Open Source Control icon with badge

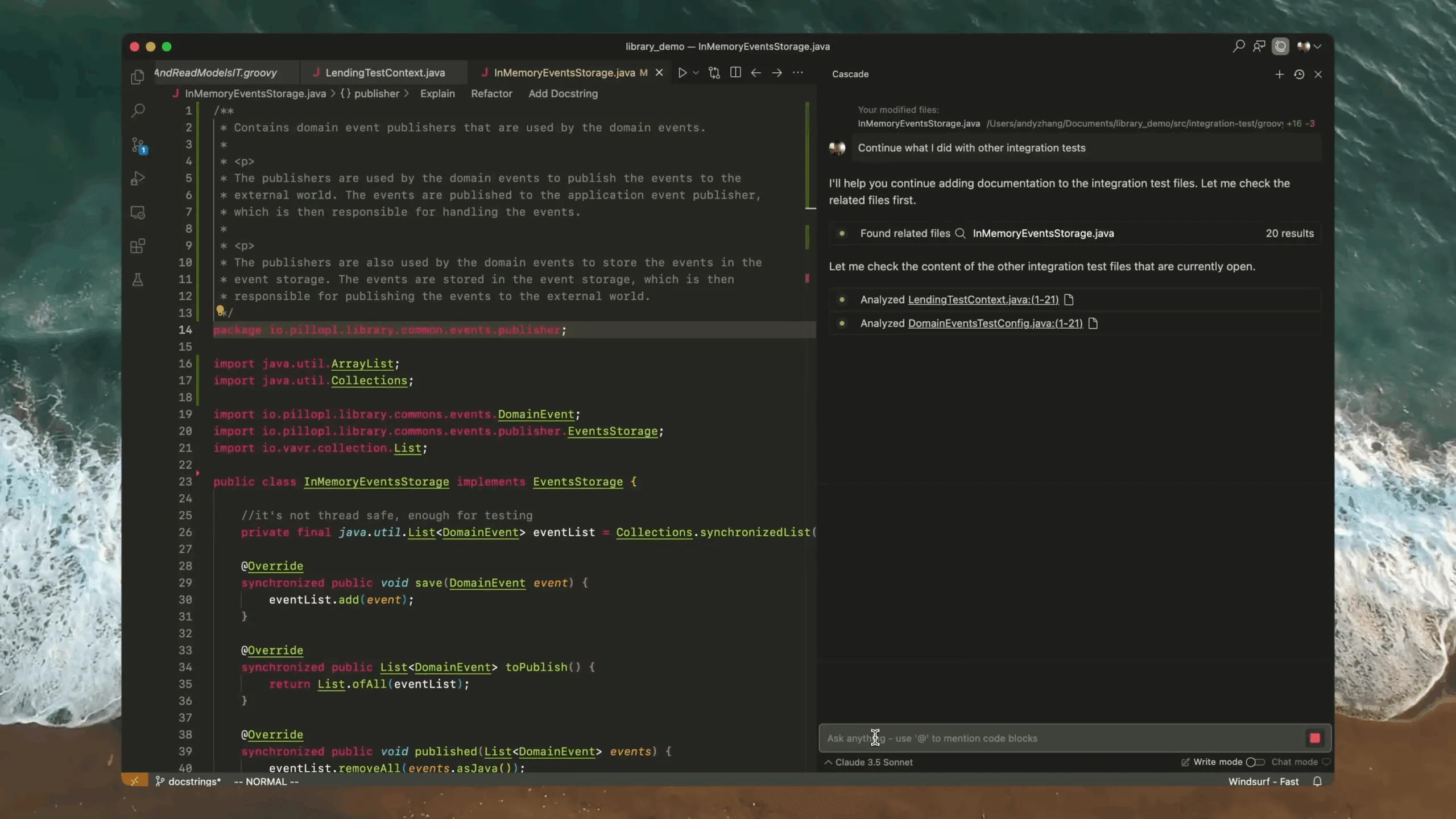138,145
